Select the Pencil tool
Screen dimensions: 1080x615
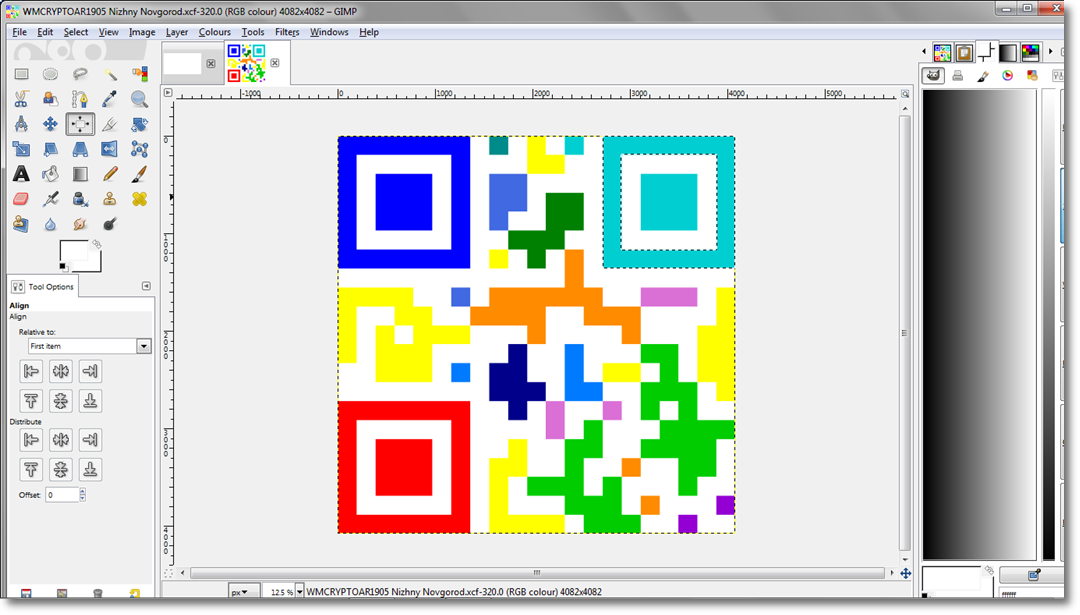110,174
